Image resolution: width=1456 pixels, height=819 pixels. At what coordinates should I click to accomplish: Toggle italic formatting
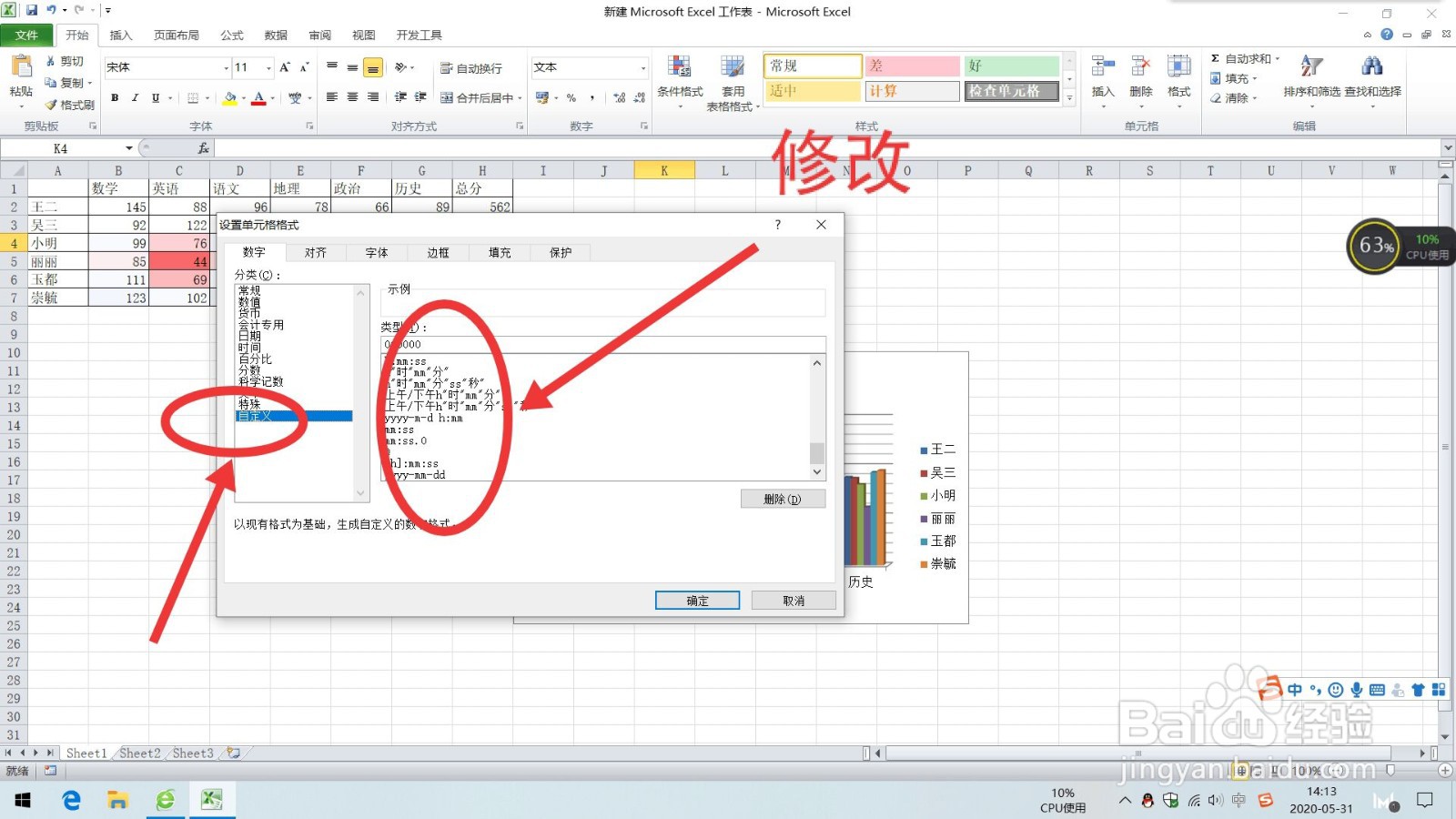pos(135,97)
